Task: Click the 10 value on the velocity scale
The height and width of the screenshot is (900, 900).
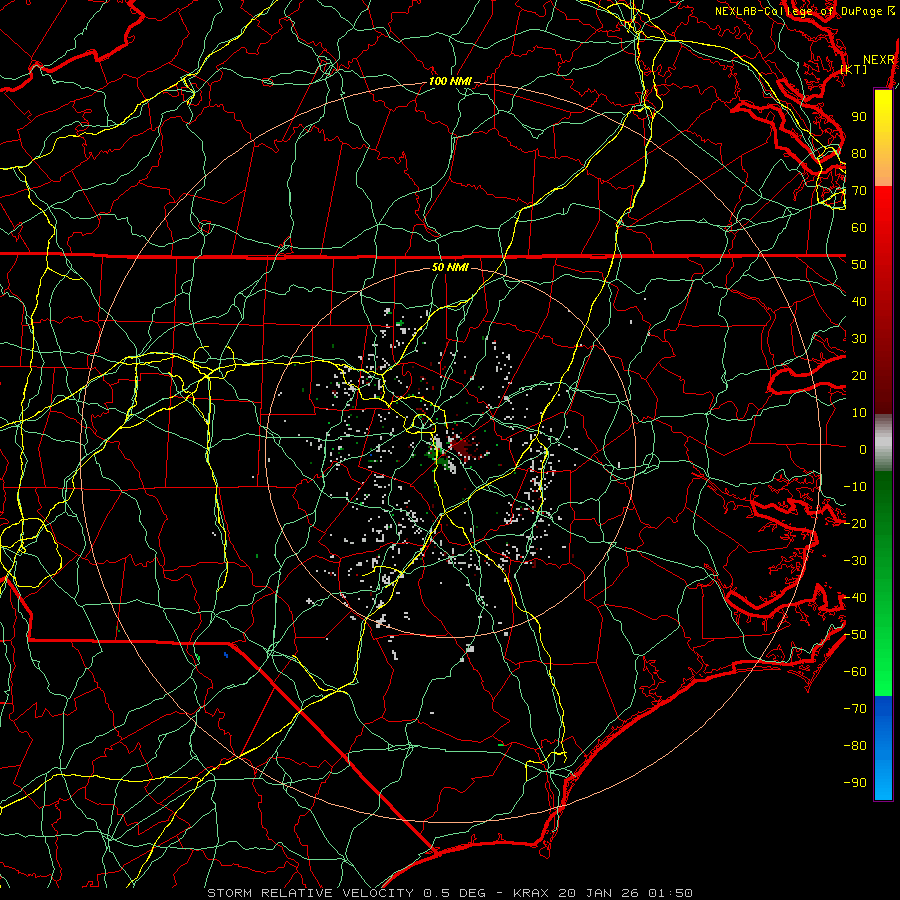Action: pos(859,413)
